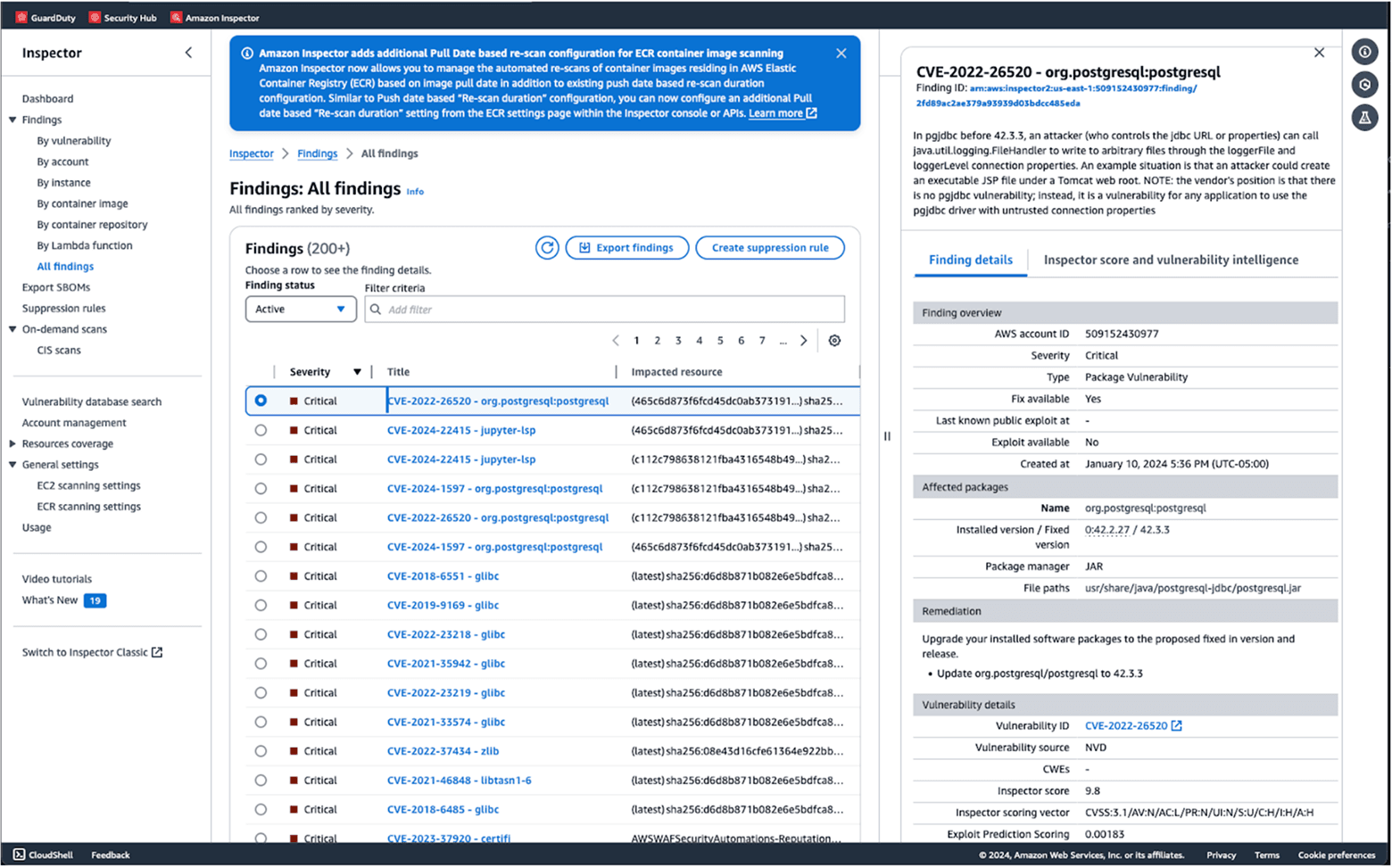Close the CVE-2022-26520 detail panel

[x=1319, y=53]
